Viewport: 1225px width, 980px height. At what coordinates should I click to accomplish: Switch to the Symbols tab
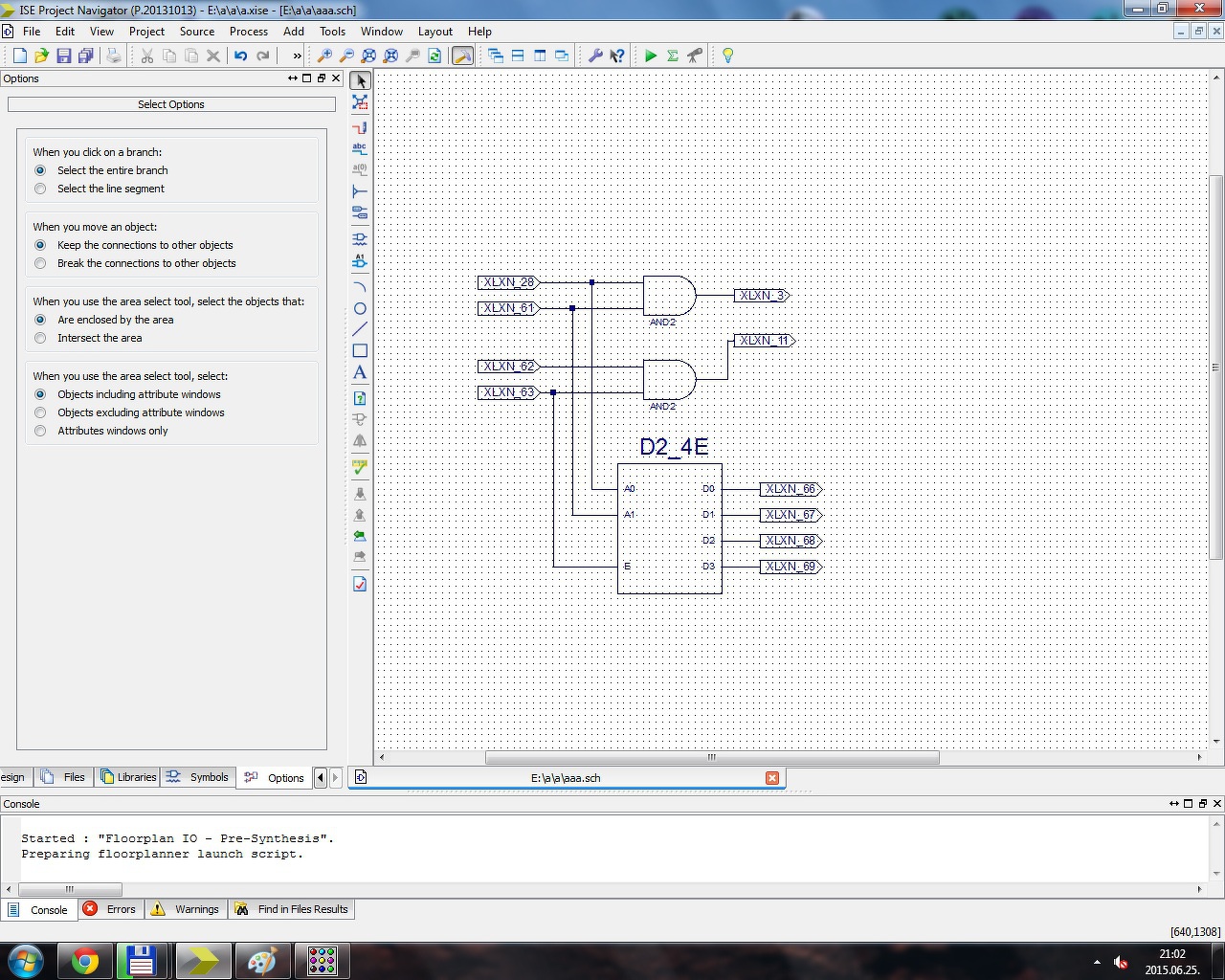point(199,777)
